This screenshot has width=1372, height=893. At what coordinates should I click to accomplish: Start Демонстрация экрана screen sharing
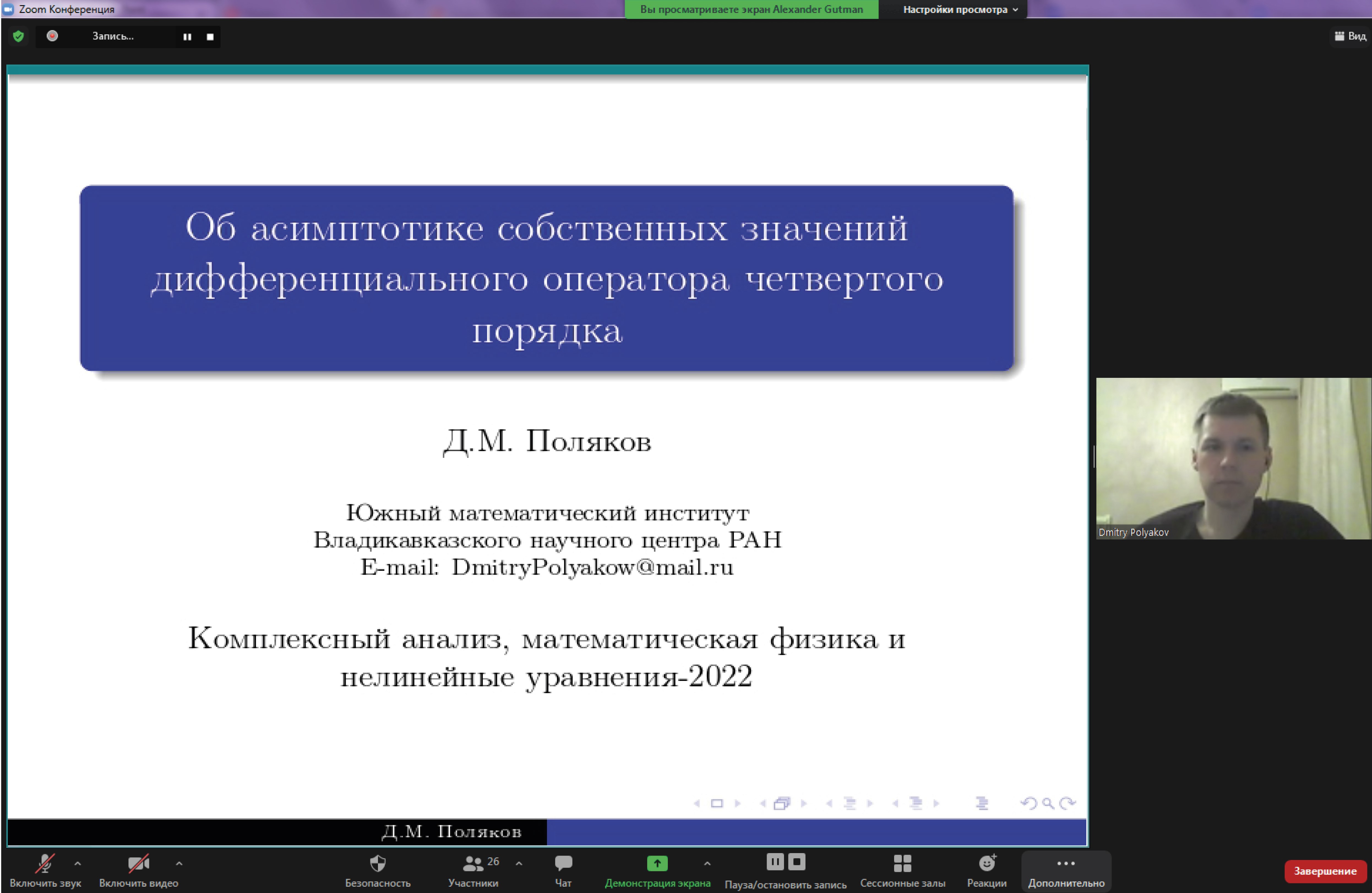pyautogui.click(x=657, y=870)
